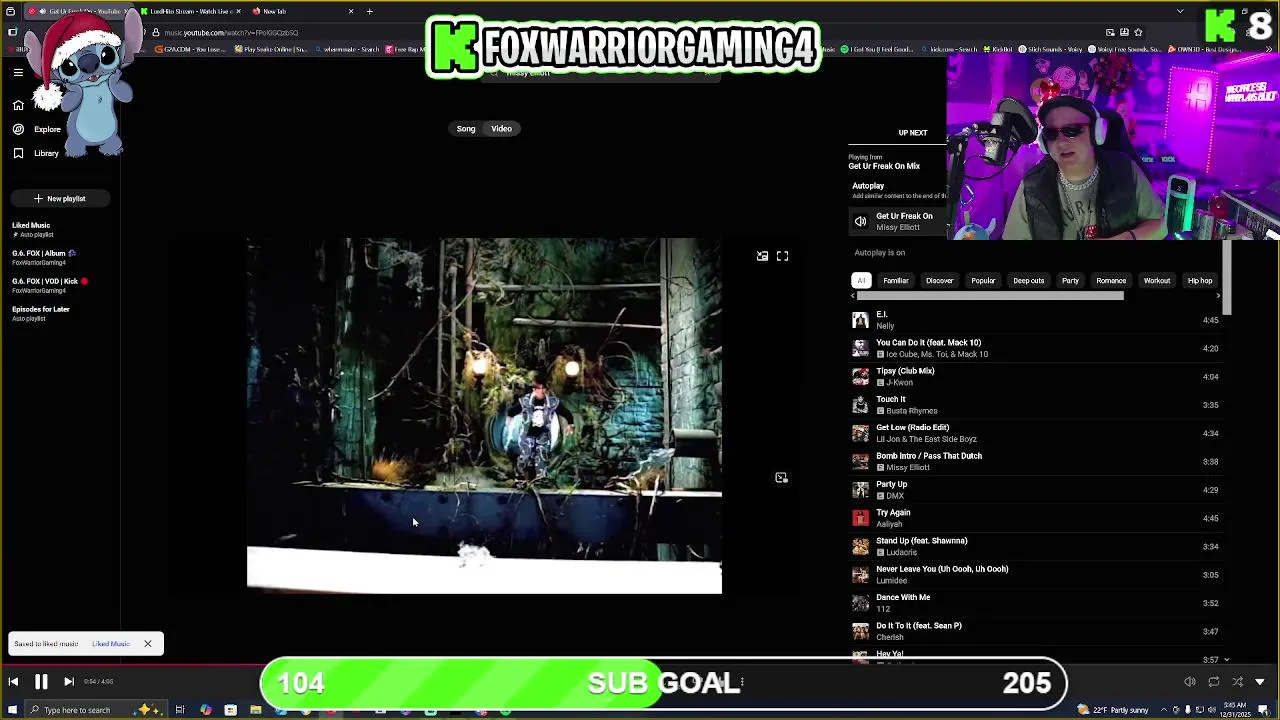Viewport: 1280px width, 720px height.
Task: Click the left arrow of chip scrollbar
Action: (853, 296)
